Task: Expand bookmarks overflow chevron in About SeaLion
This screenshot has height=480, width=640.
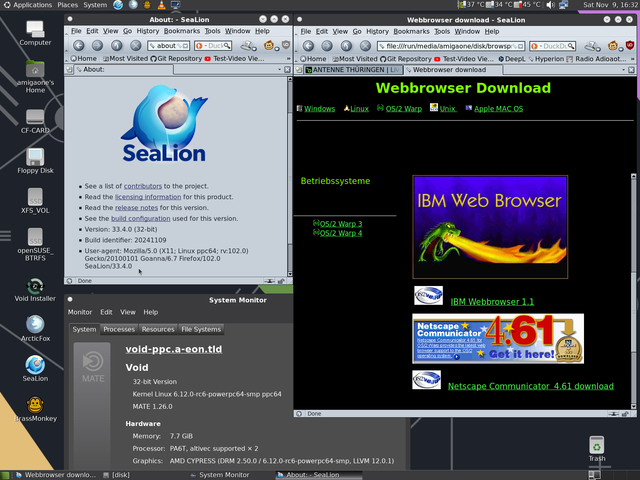Action: click(x=288, y=59)
